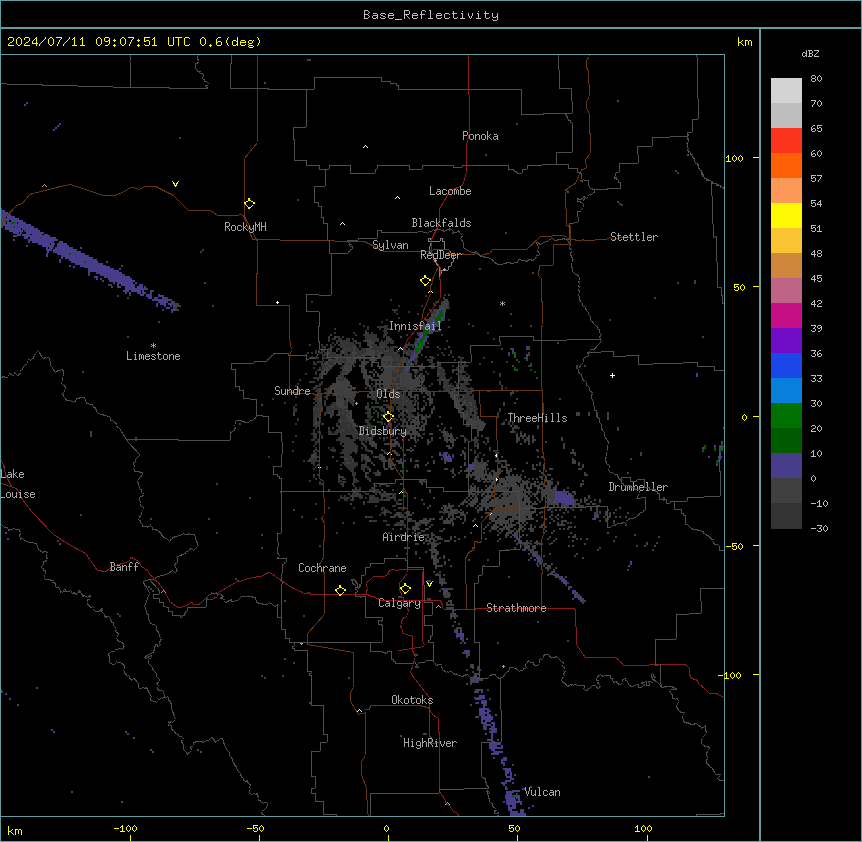
Task: Click the dBZ legend heading
Action: click(x=810, y=53)
